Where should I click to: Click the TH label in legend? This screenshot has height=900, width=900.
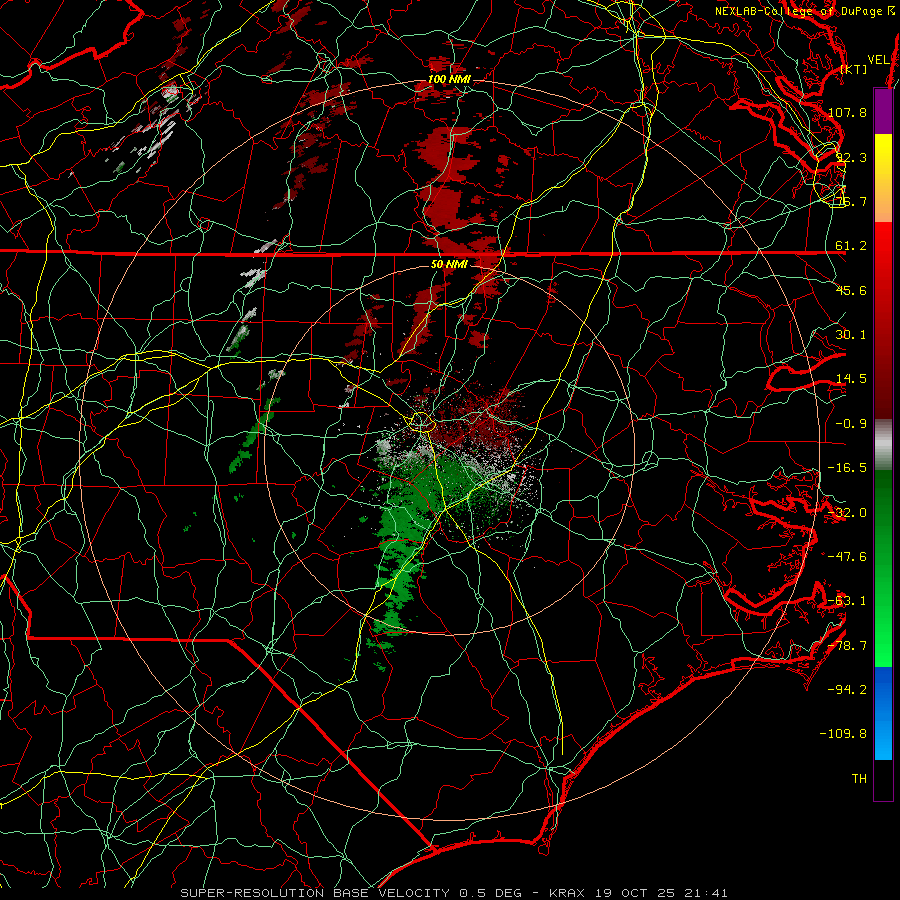pyautogui.click(x=859, y=779)
